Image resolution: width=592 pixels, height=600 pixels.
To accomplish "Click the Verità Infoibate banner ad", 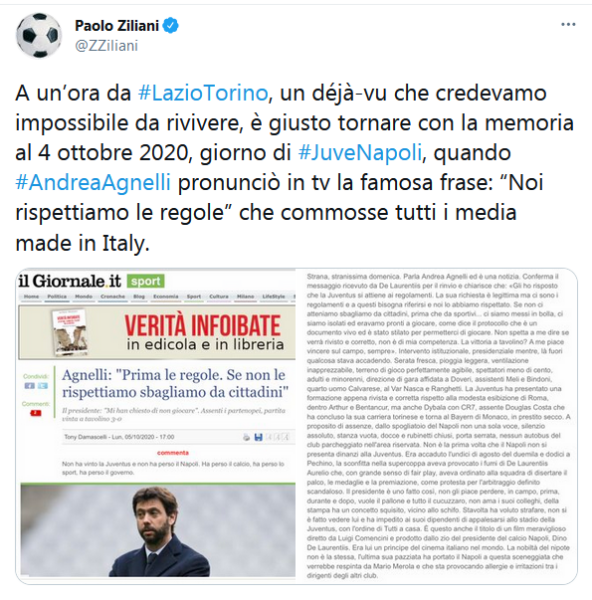I will [x=157, y=332].
